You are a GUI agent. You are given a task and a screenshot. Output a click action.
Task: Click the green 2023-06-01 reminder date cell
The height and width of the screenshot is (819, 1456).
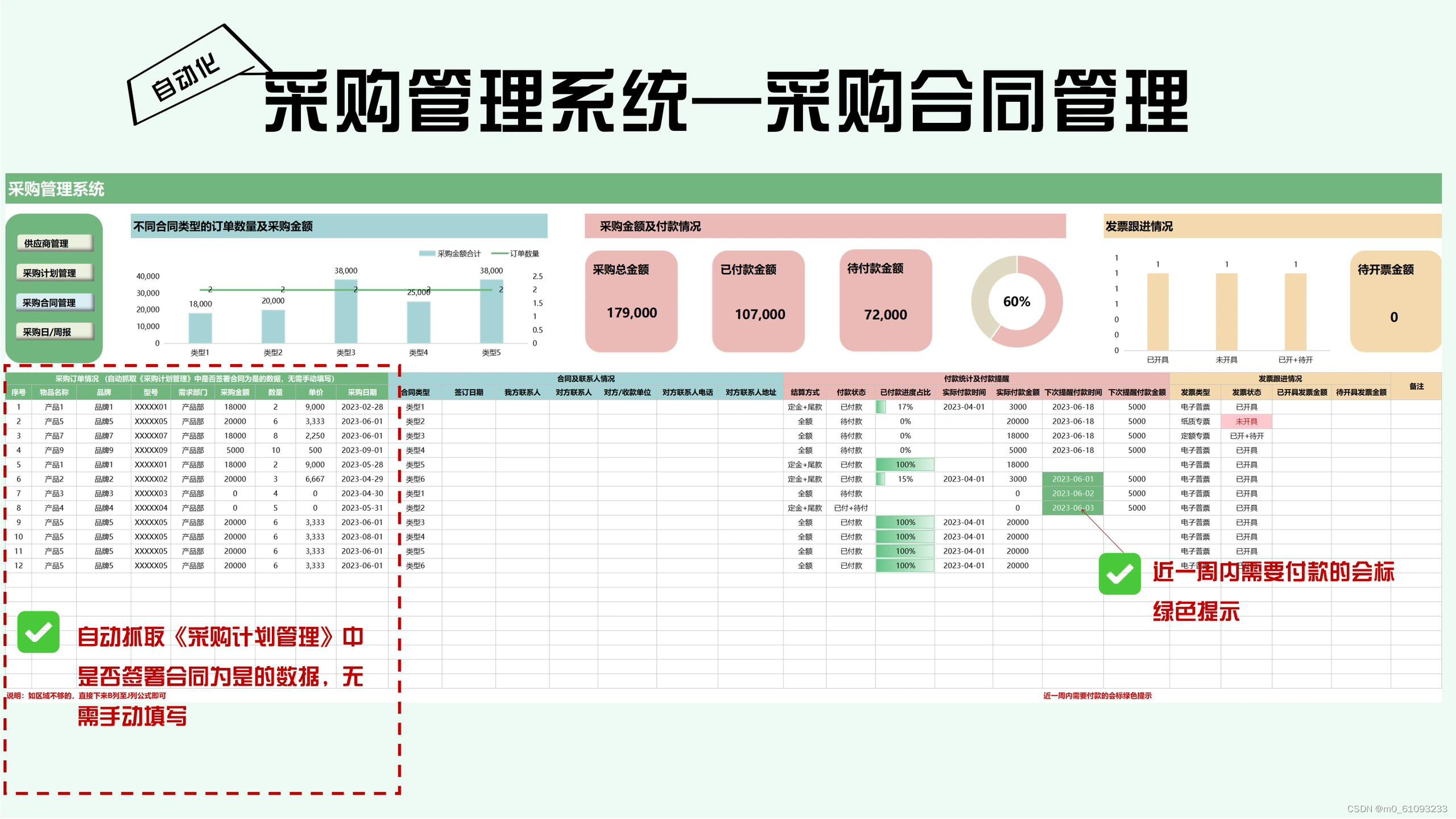1073,479
